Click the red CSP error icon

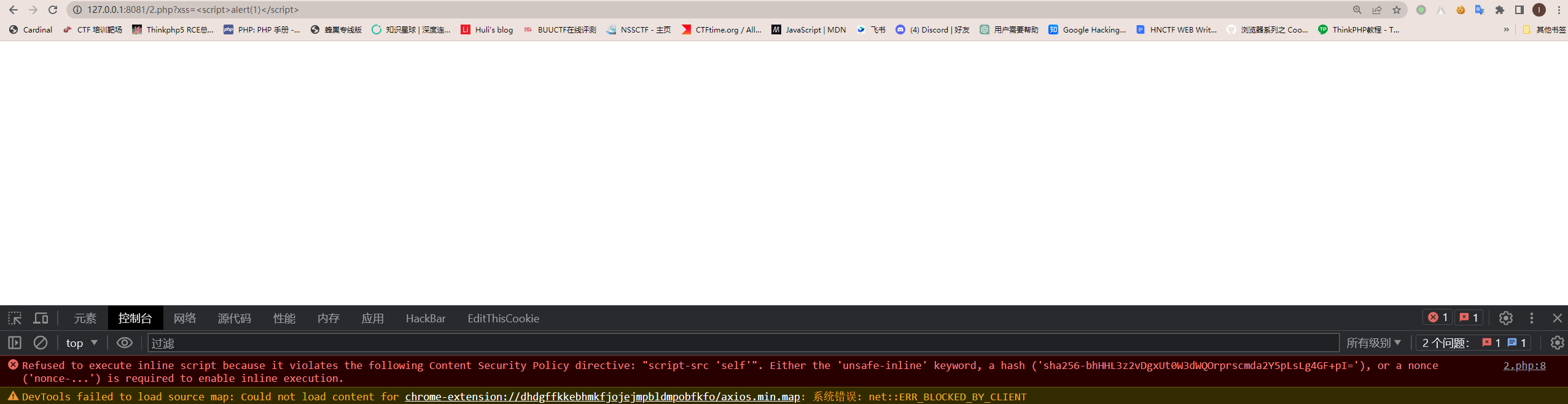pyautogui.click(x=13, y=365)
